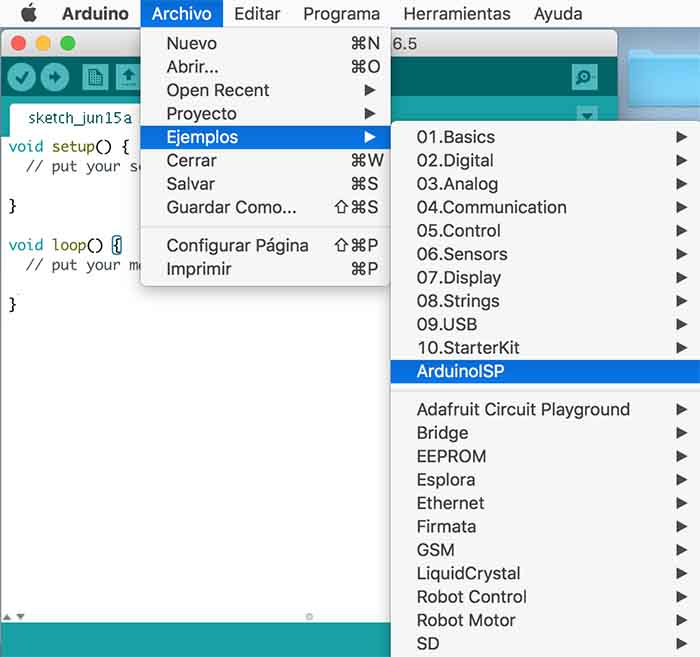The height and width of the screenshot is (657, 700).
Task: Click the console expand down-arrow
Action: (21, 616)
